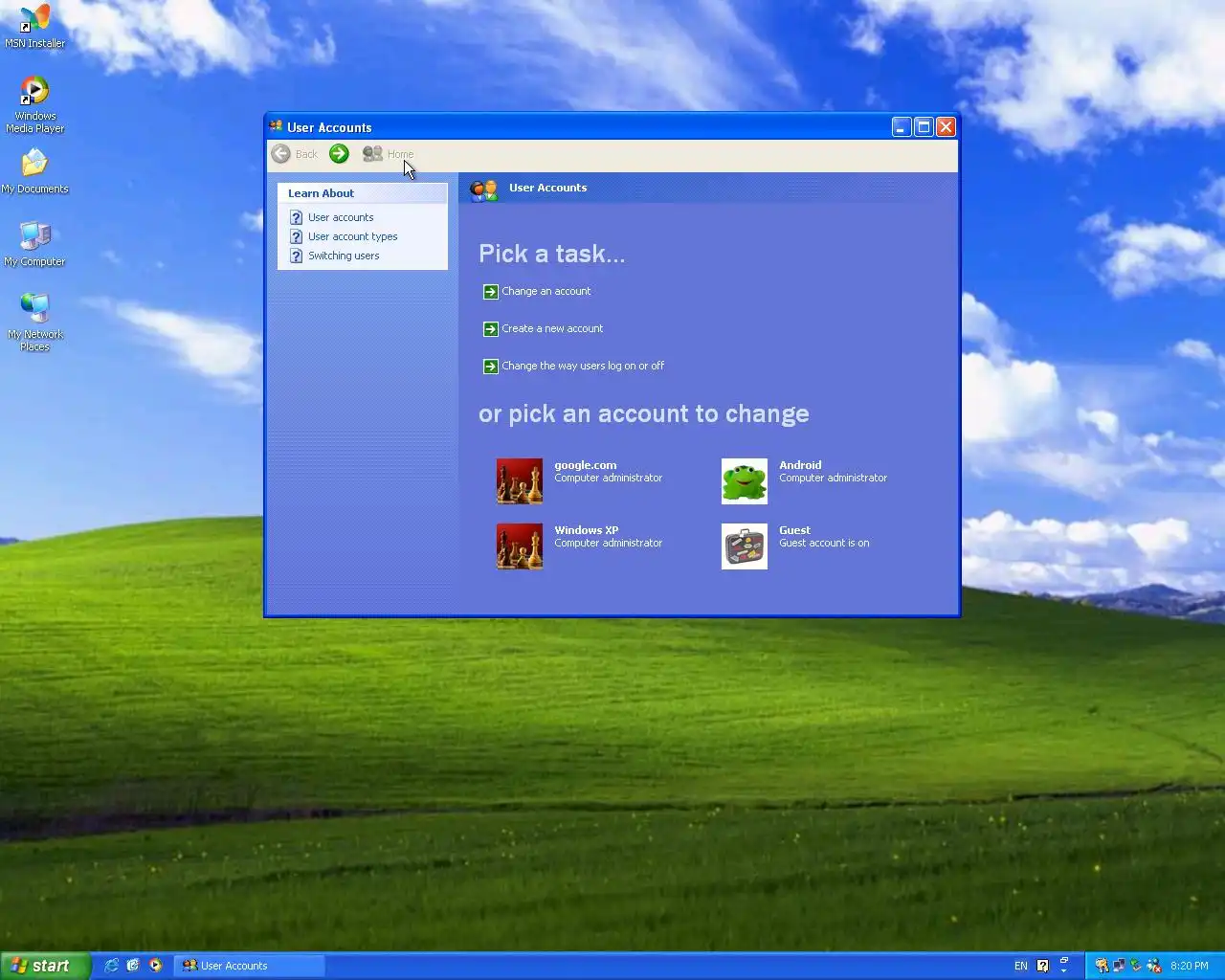Open the EN language selector
The image size is (1225, 980).
point(1021,966)
